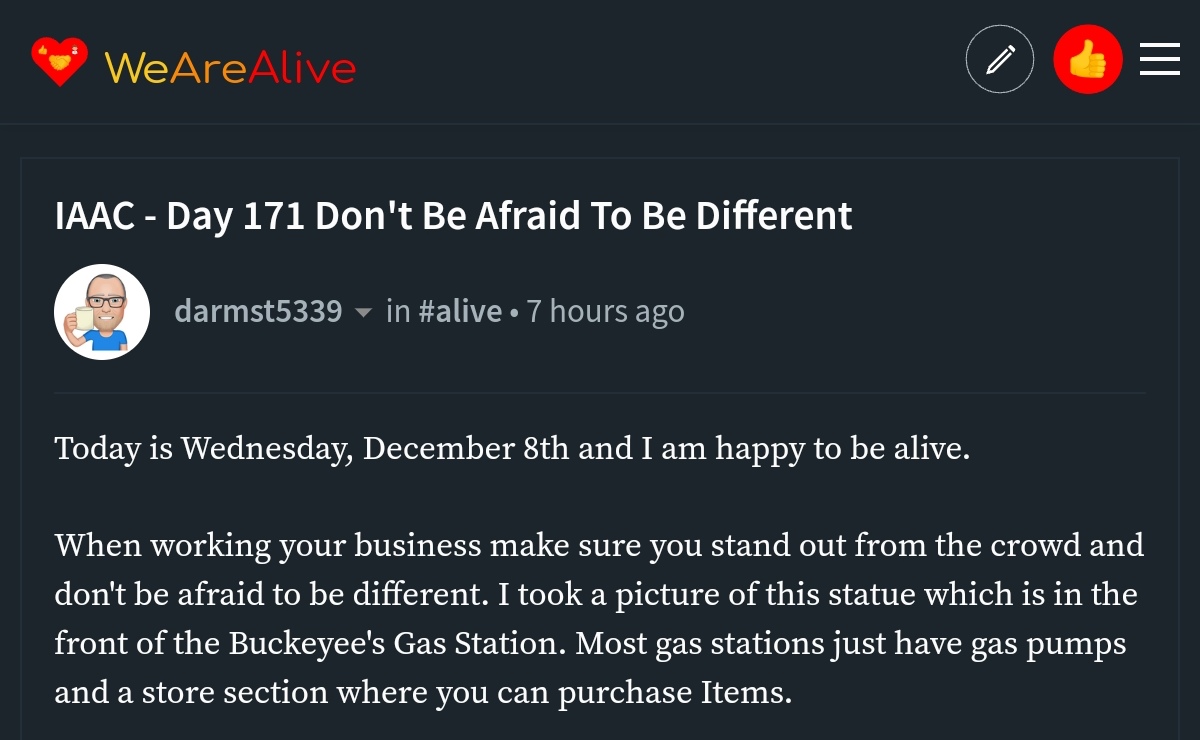
Task: Click the WeAreAlive wordmark text
Action: pos(230,68)
